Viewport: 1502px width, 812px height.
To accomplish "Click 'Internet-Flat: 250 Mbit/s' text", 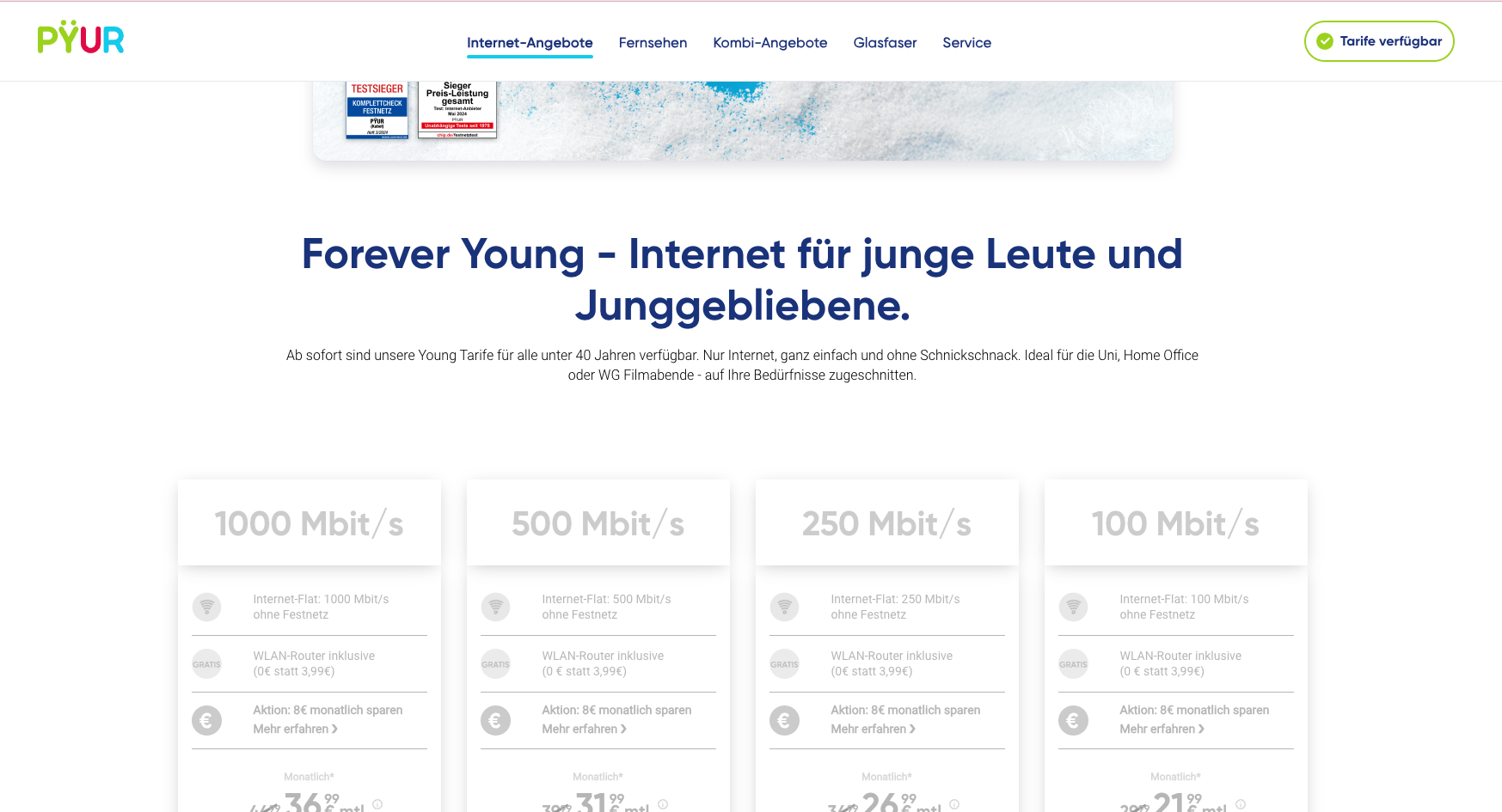I will (x=895, y=599).
